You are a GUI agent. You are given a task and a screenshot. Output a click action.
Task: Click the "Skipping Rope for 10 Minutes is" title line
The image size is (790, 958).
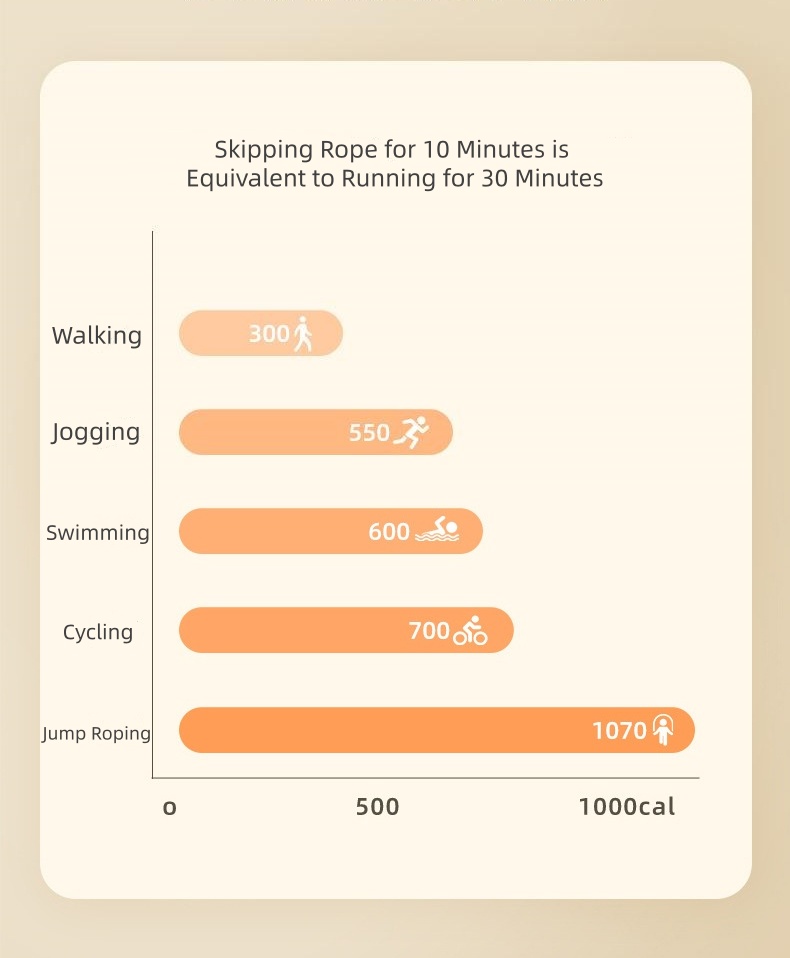pyautogui.click(x=392, y=150)
